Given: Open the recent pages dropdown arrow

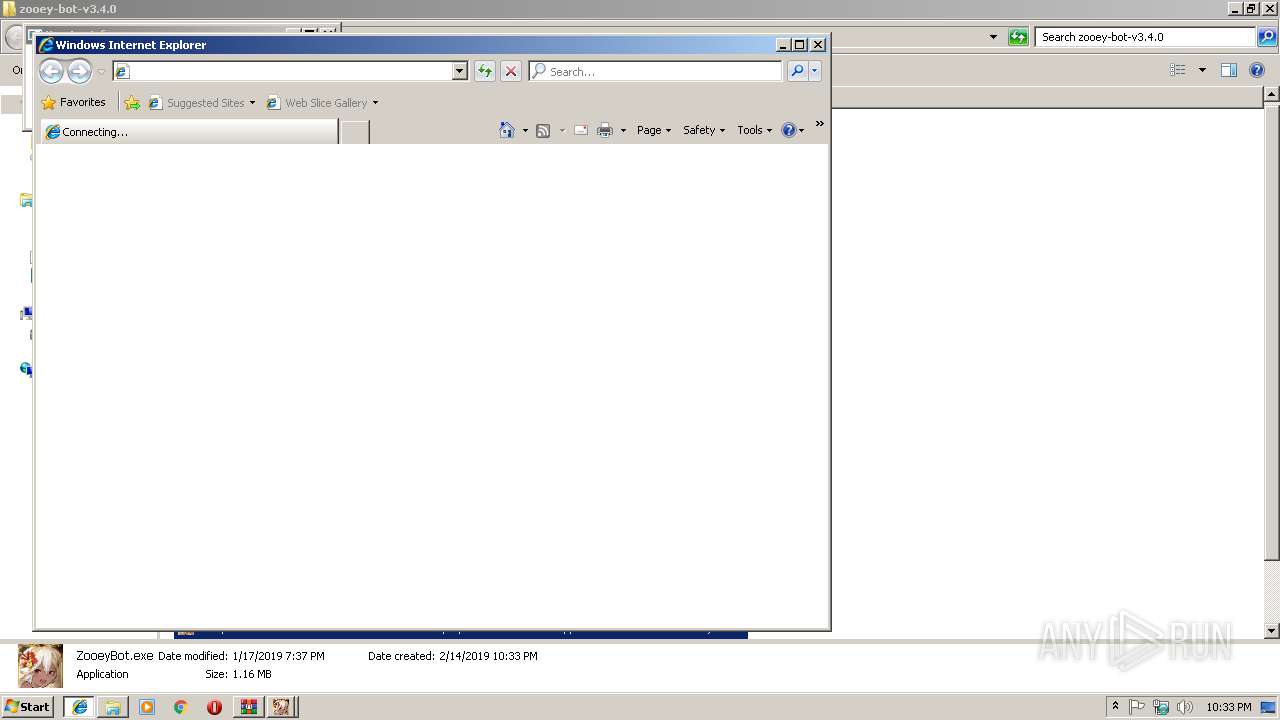Looking at the screenshot, I should tap(101, 72).
